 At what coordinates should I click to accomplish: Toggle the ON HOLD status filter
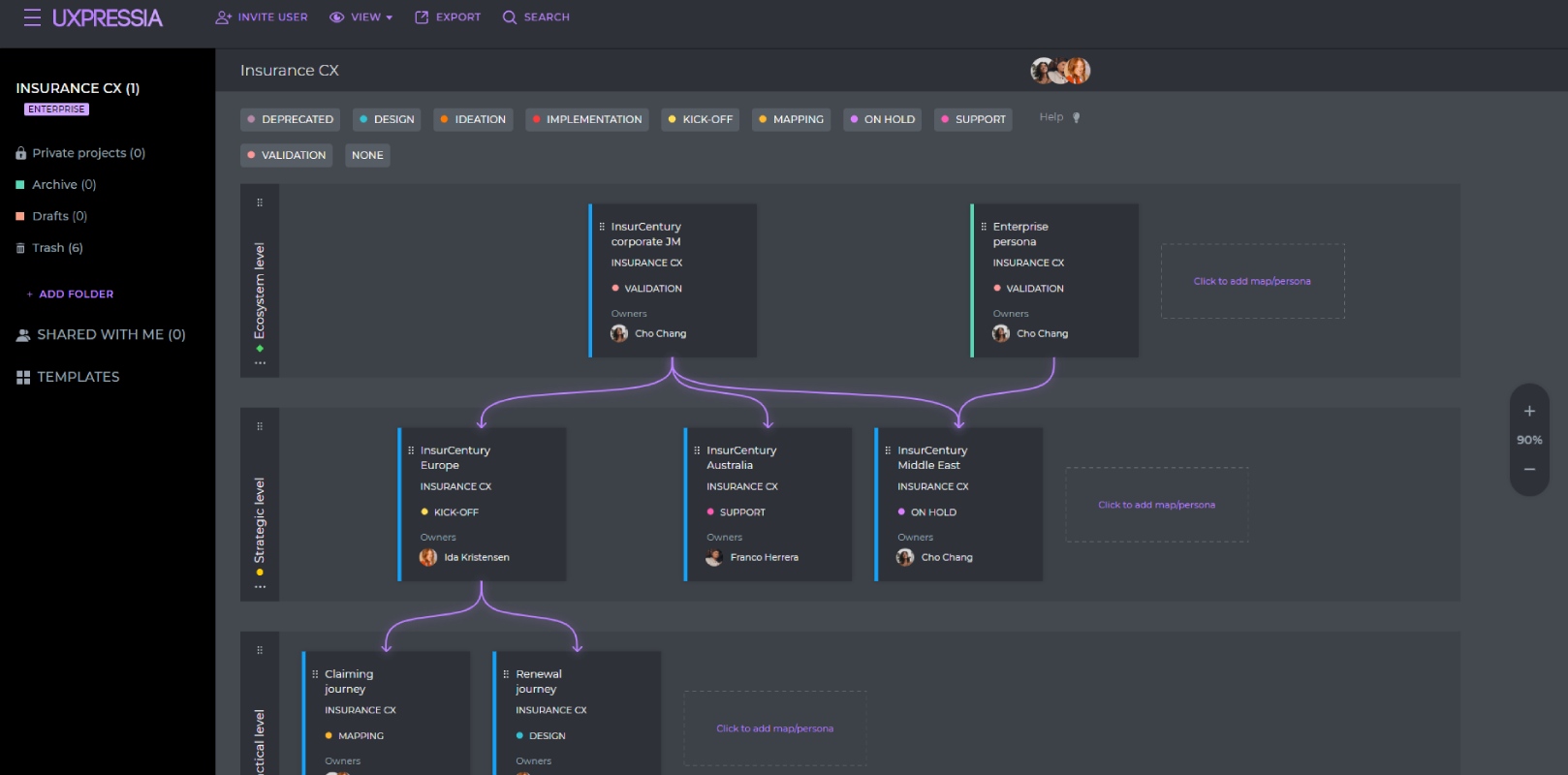click(x=882, y=119)
